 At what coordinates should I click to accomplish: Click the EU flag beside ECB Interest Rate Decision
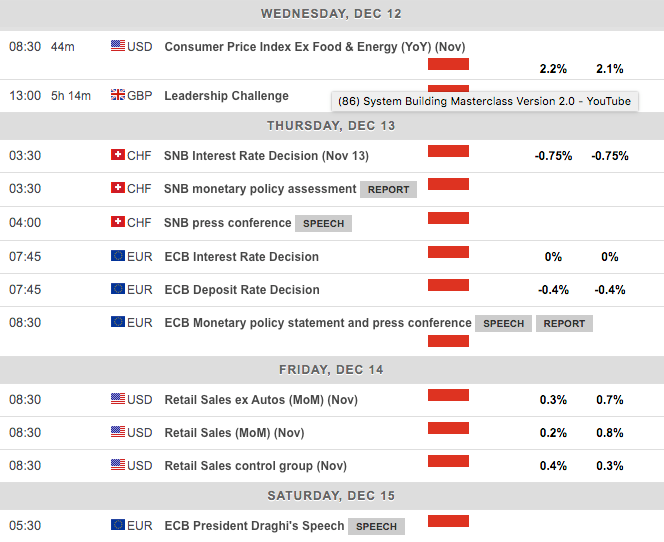(x=118, y=257)
